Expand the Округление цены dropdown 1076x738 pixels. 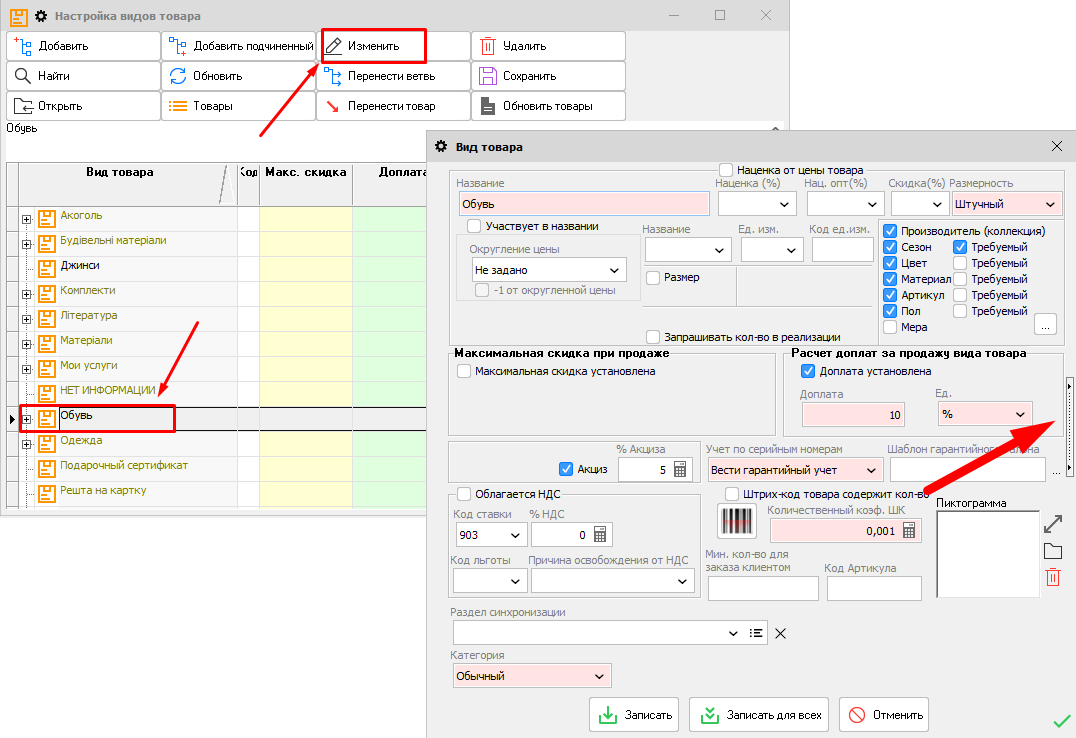click(x=549, y=270)
